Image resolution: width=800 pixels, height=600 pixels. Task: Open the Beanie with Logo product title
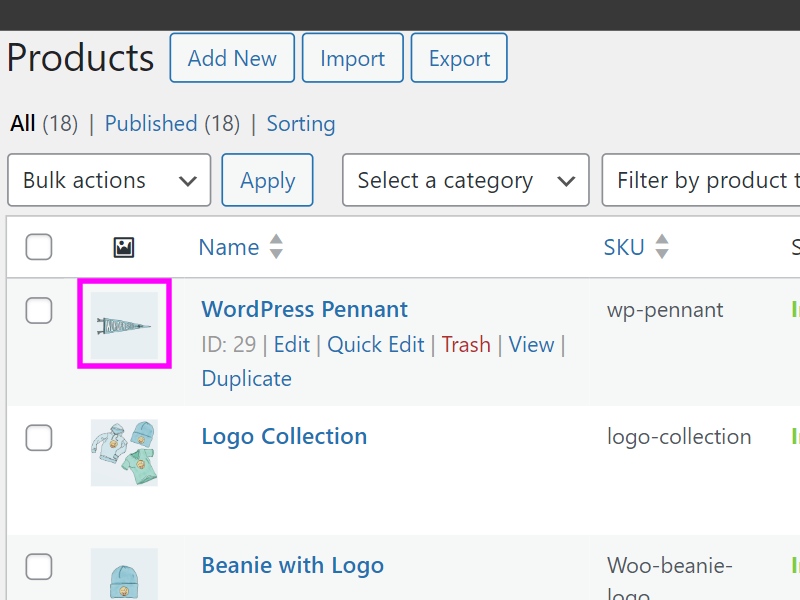pos(293,565)
